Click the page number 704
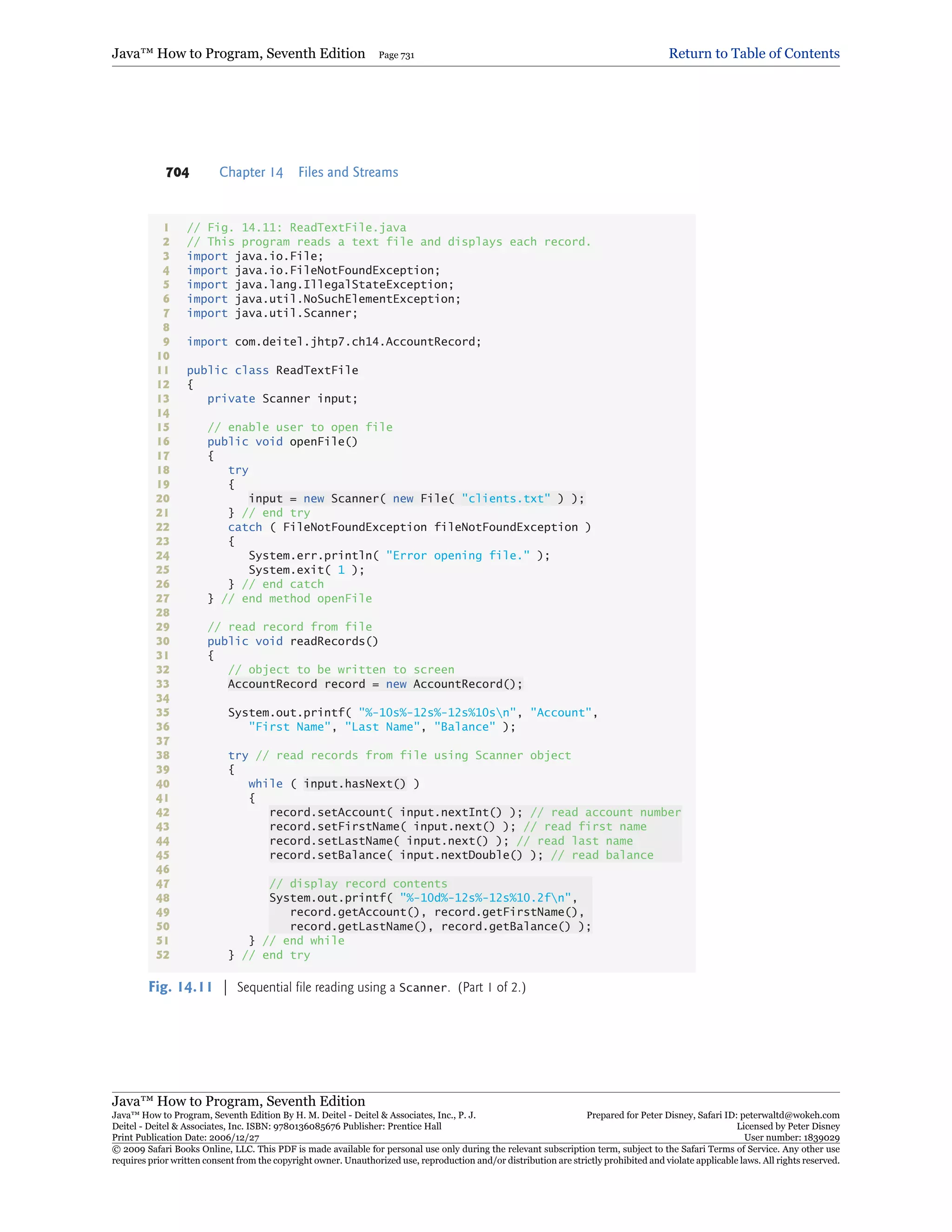The height and width of the screenshot is (1232, 952). click(x=177, y=172)
